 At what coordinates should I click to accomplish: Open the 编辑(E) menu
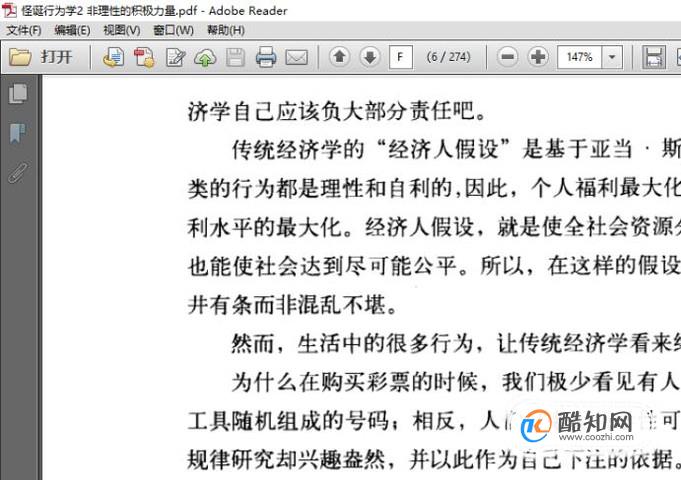point(72,30)
